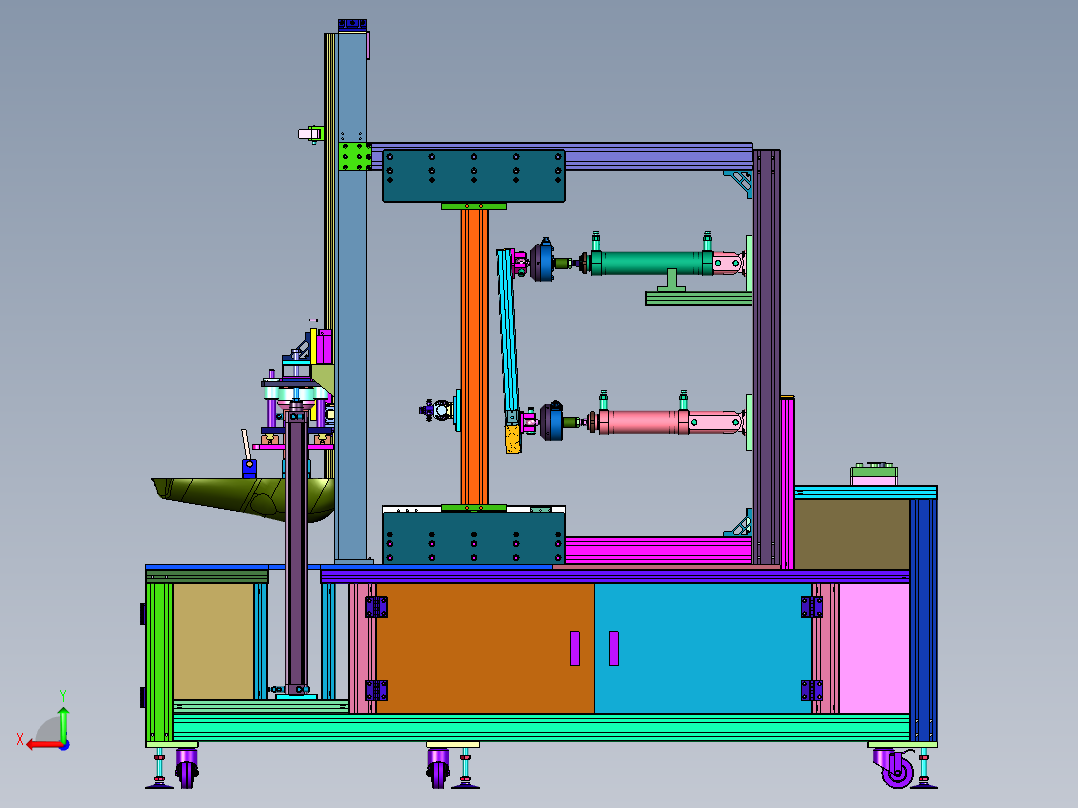Select the upper green pneumatic cylinder
1078x808 pixels.
click(652, 263)
